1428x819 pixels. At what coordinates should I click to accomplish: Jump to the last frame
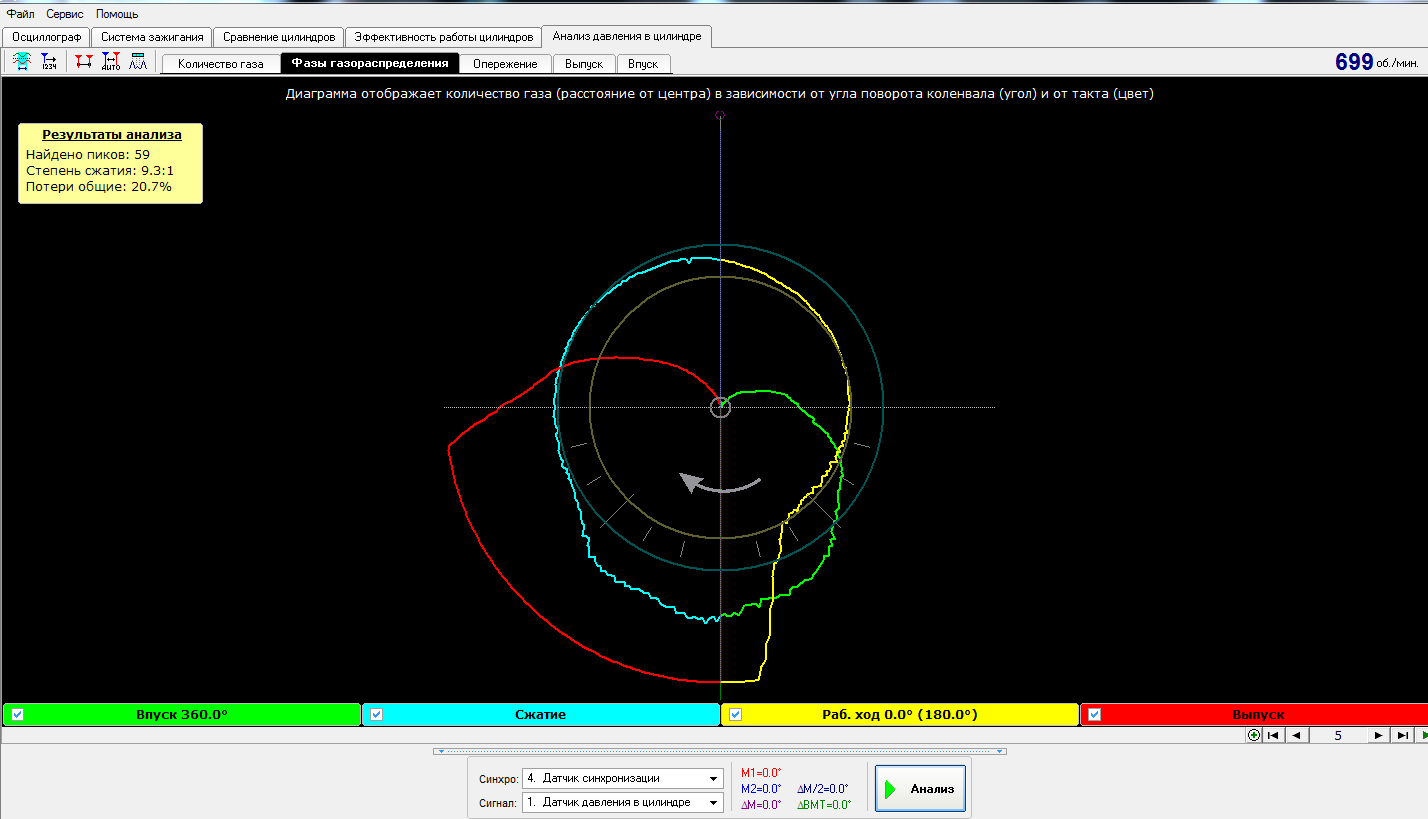pos(1402,735)
